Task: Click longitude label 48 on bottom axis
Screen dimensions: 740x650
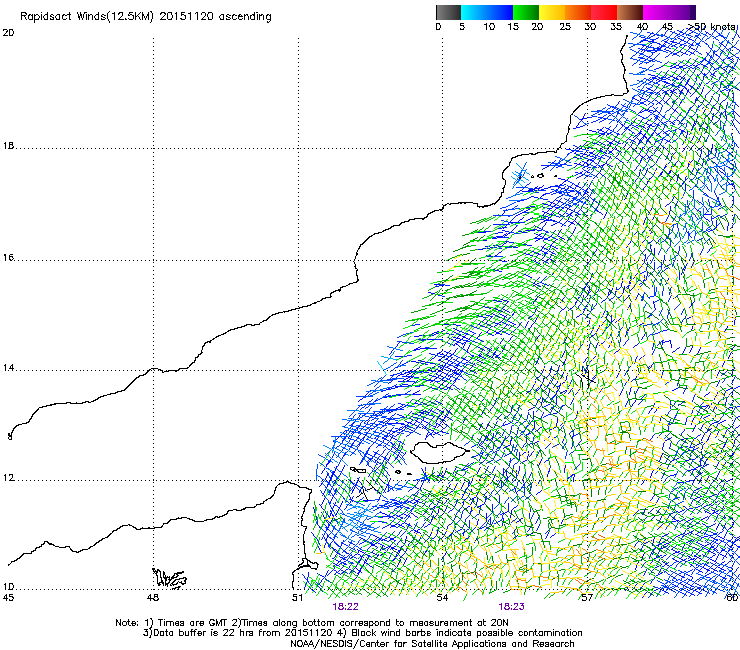Action: [152, 598]
